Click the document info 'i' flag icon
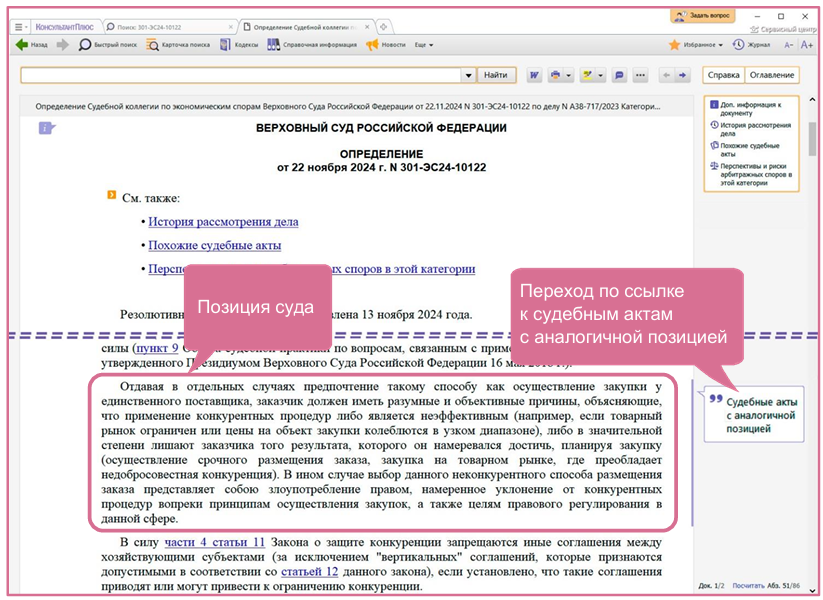Image resolution: width=823 pixels, height=600 pixels. click(x=46, y=128)
